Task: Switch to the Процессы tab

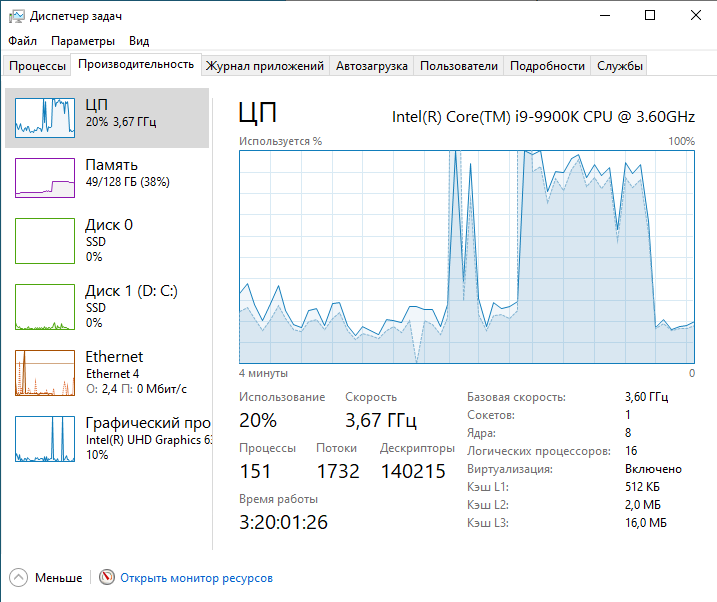Action: click(x=37, y=66)
